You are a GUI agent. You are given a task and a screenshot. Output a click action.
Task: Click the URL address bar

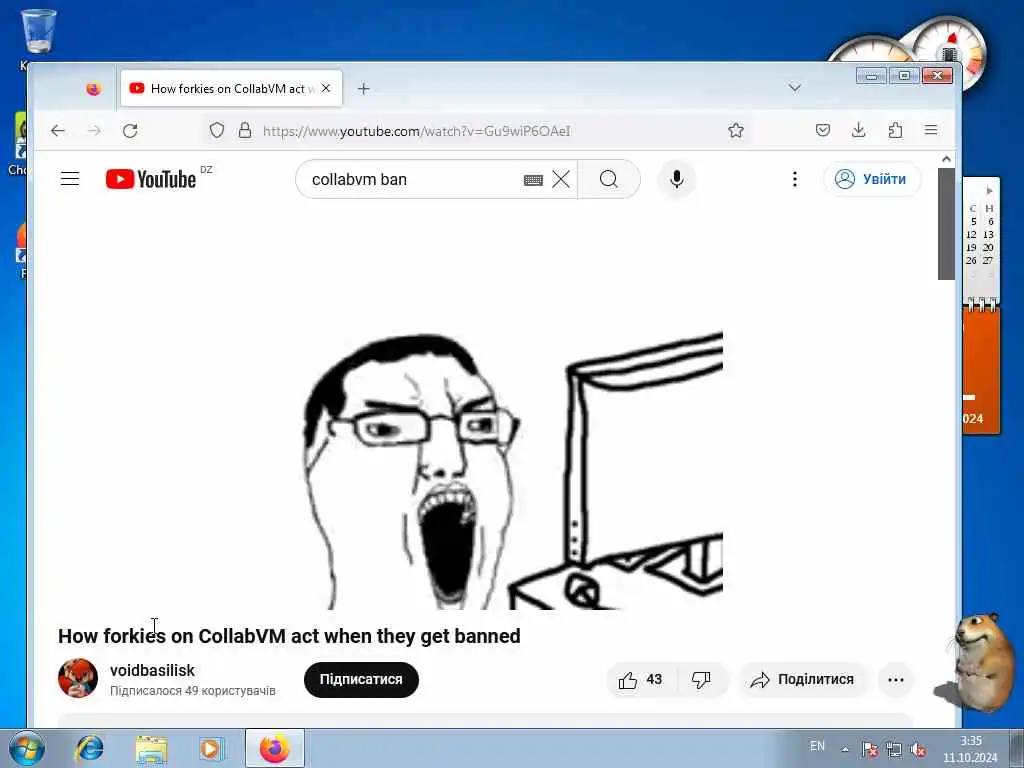(477, 131)
